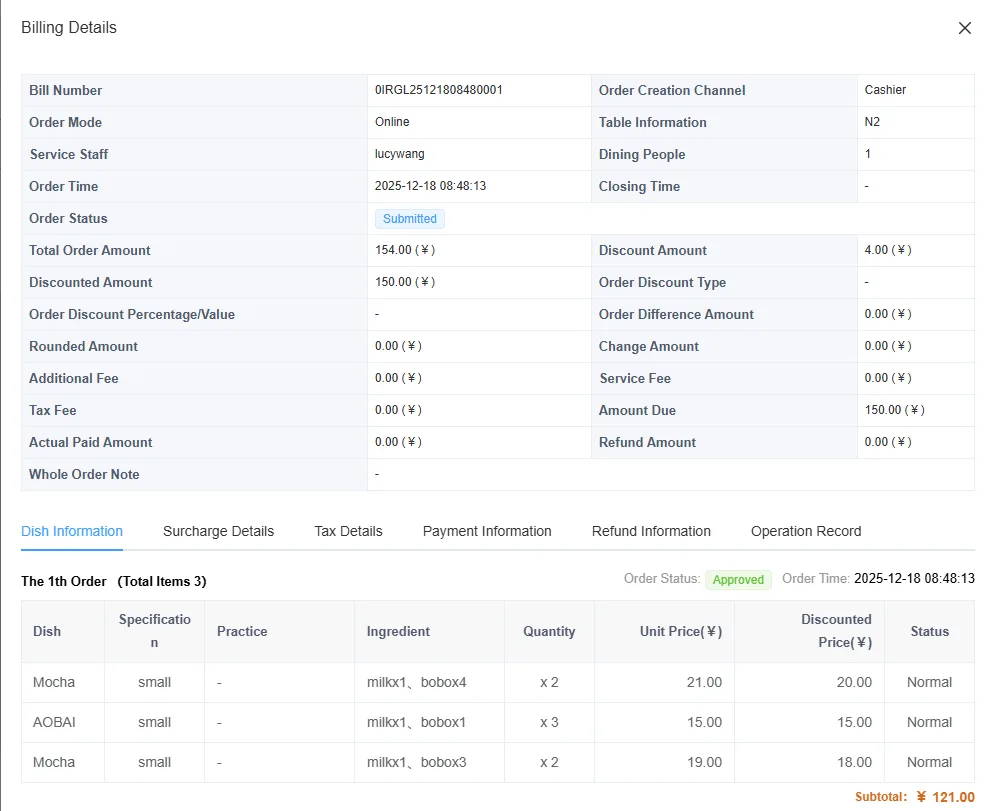This screenshot has width=993, height=811.
Task: Click the Billing Details title
Action: click(x=69, y=27)
